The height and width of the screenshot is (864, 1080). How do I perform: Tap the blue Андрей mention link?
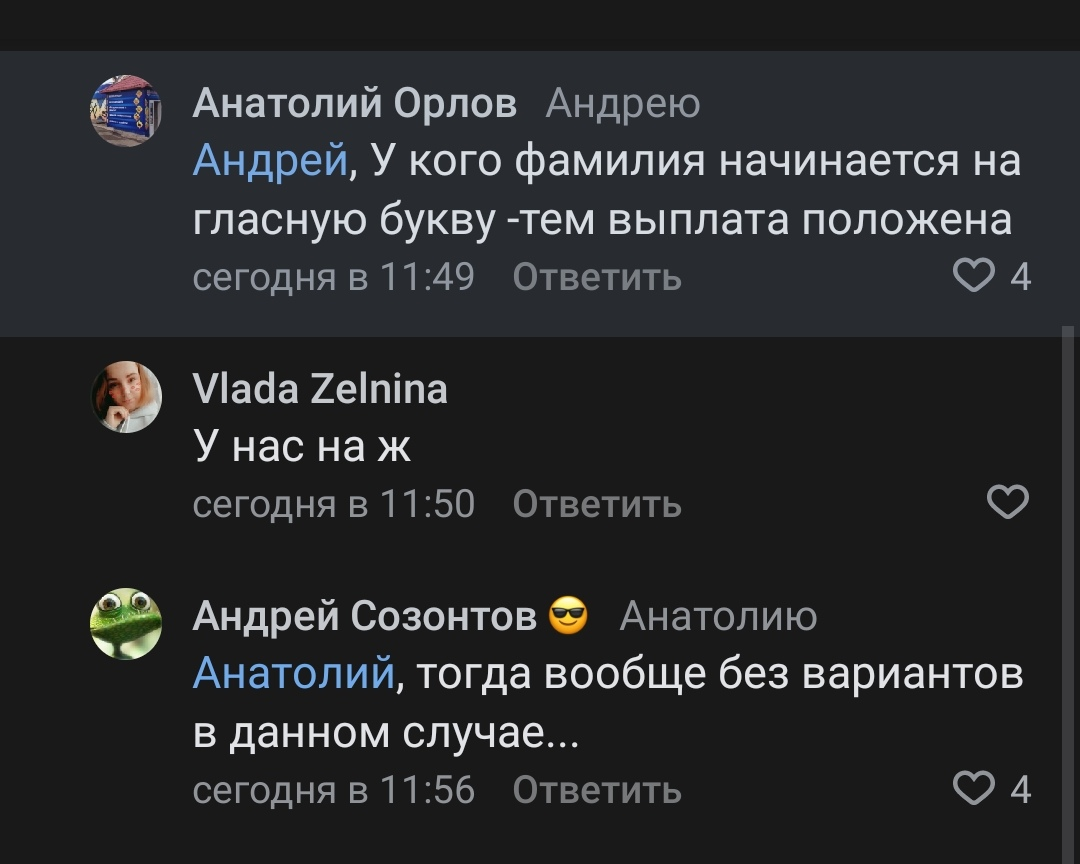click(x=269, y=160)
